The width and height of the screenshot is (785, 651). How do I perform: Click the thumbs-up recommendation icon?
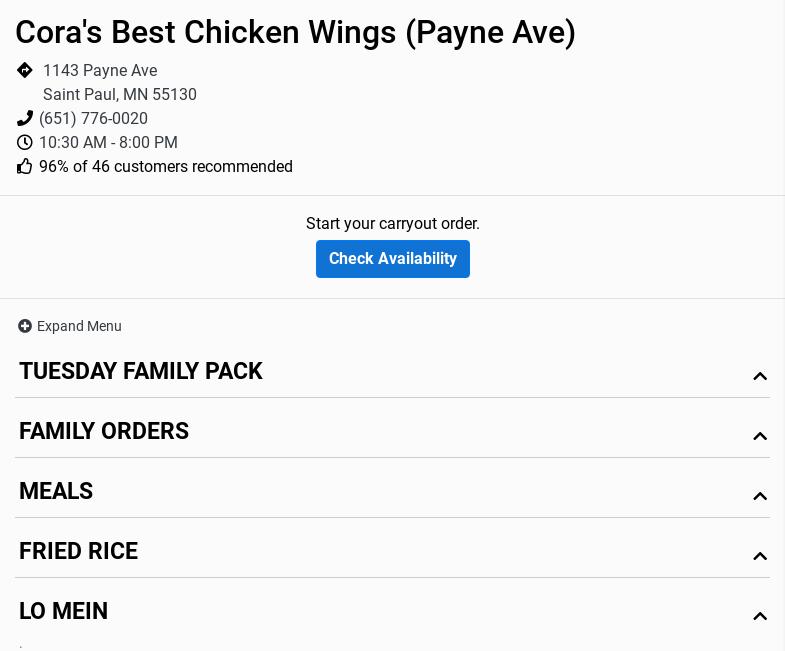25,167
